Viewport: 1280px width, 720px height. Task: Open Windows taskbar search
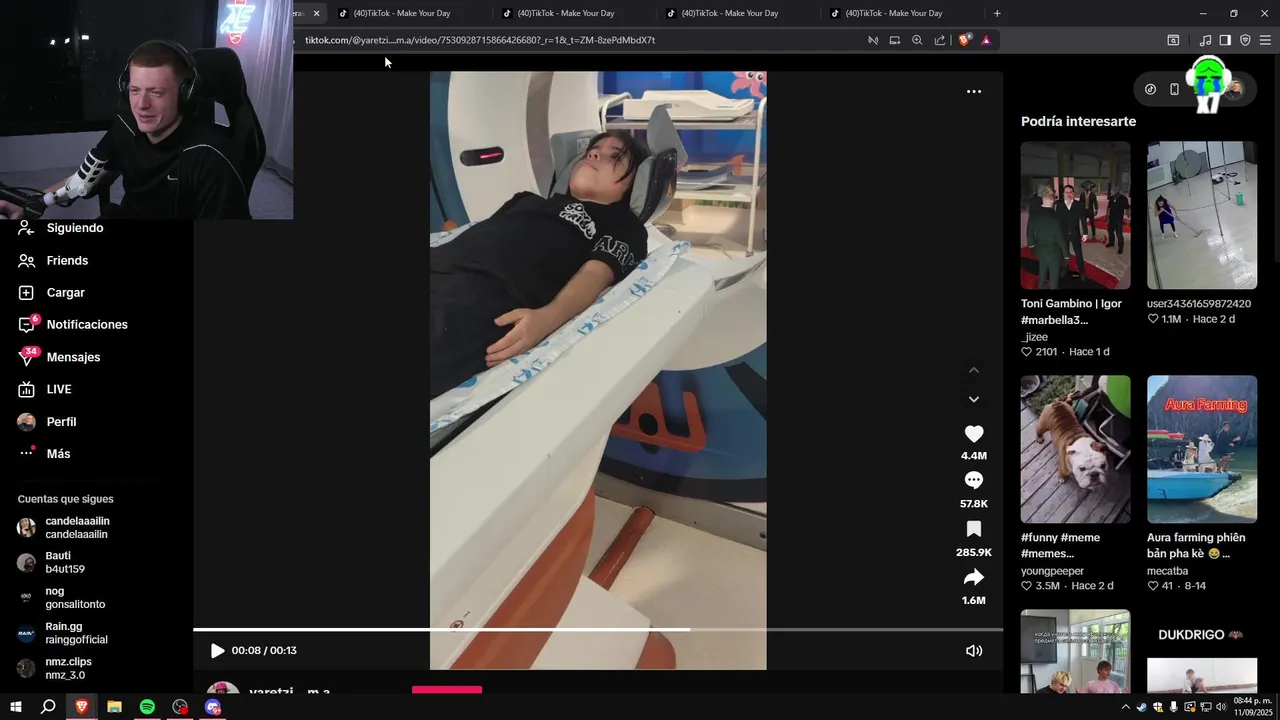48,707
